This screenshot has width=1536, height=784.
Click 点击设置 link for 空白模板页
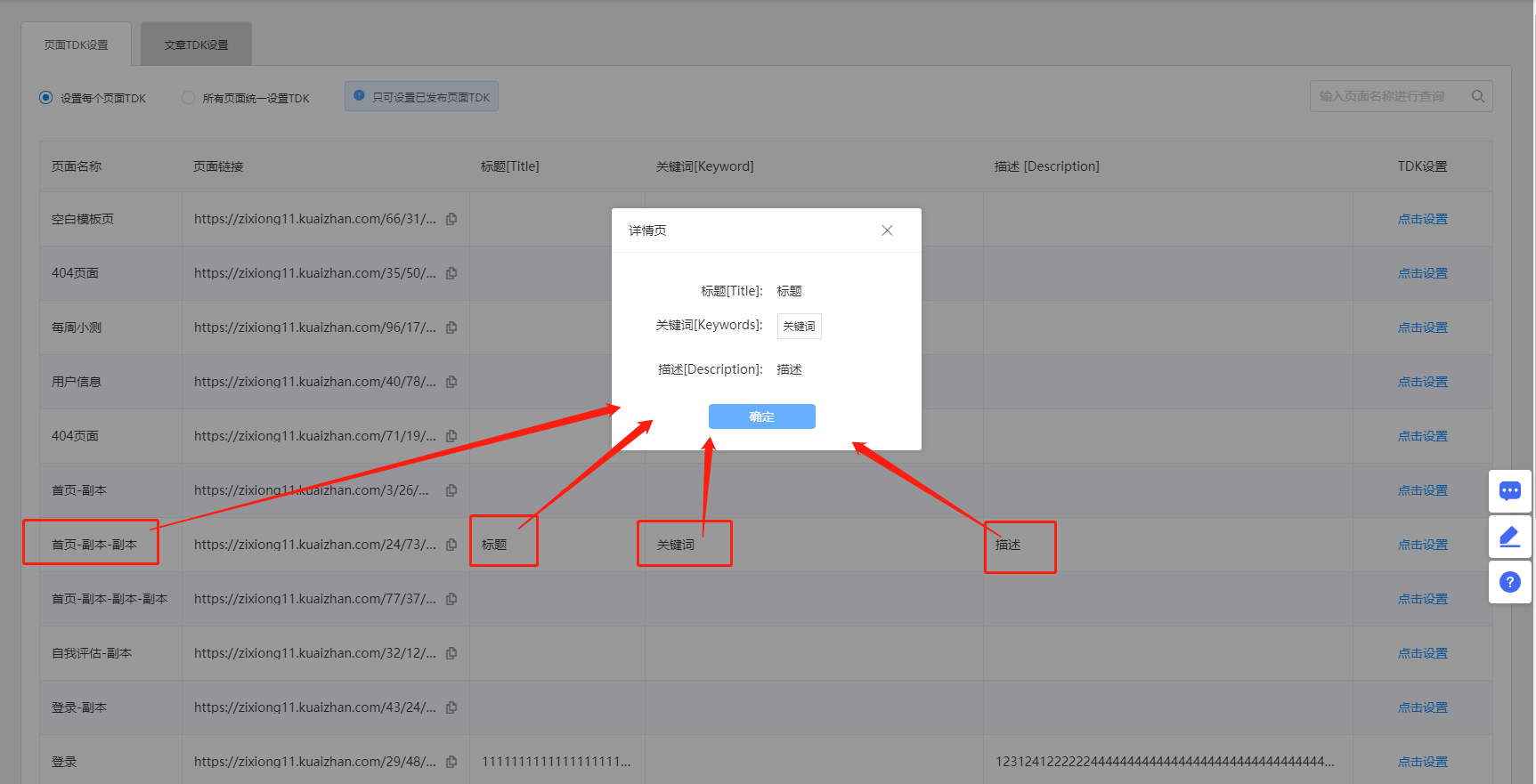[x=1422, y=219]
